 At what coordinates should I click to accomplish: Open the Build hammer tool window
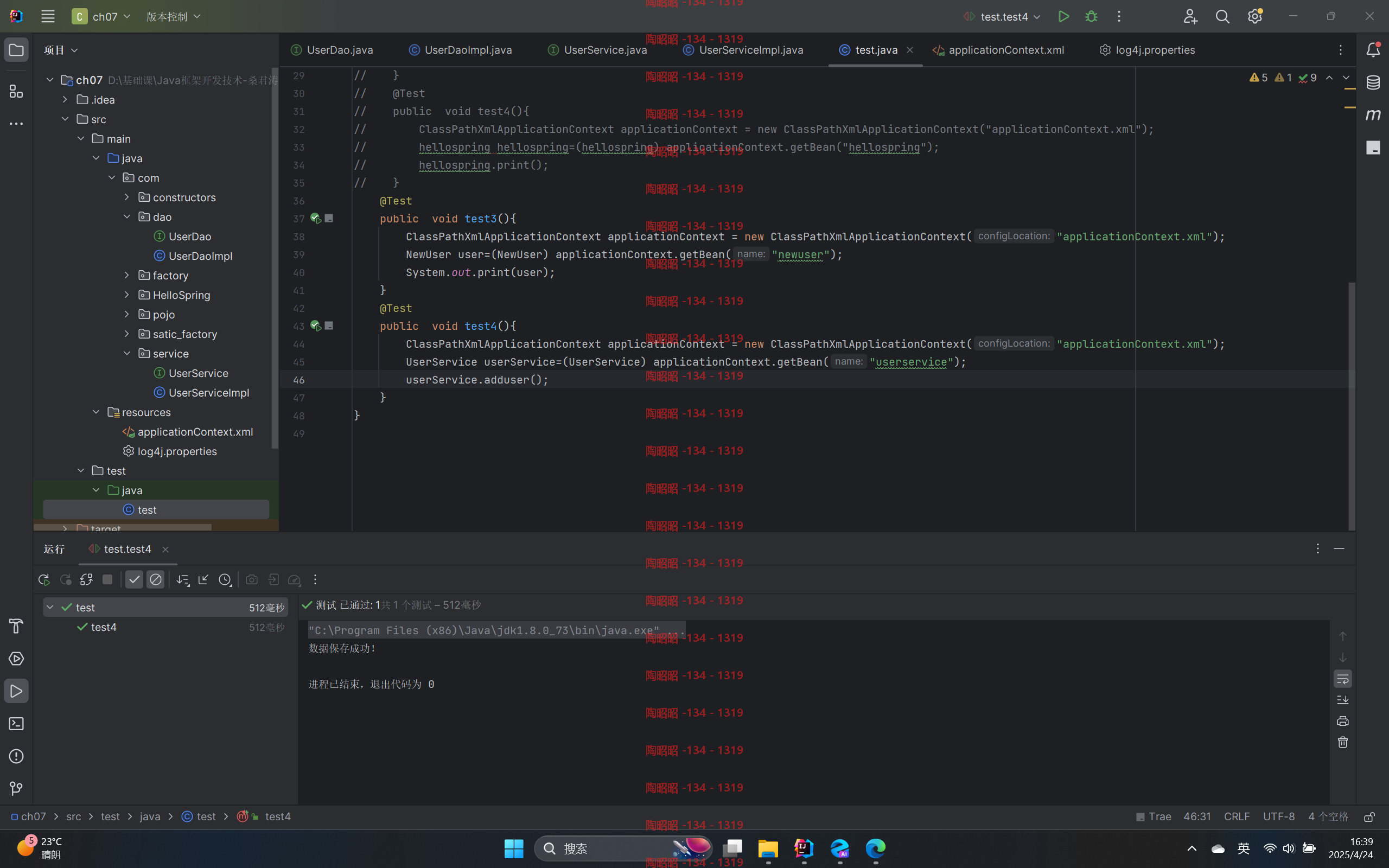click(16, 626)
